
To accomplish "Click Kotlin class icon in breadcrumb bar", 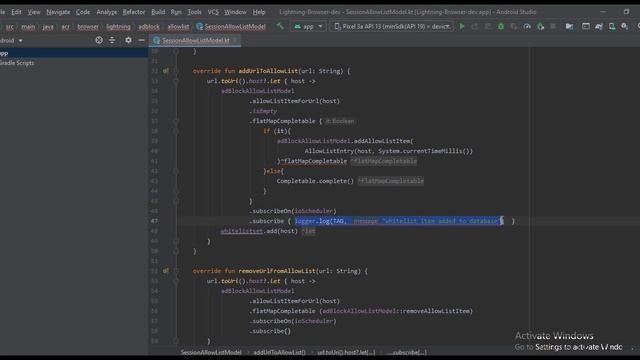I will pyautogui.click(x=199, y=27).
